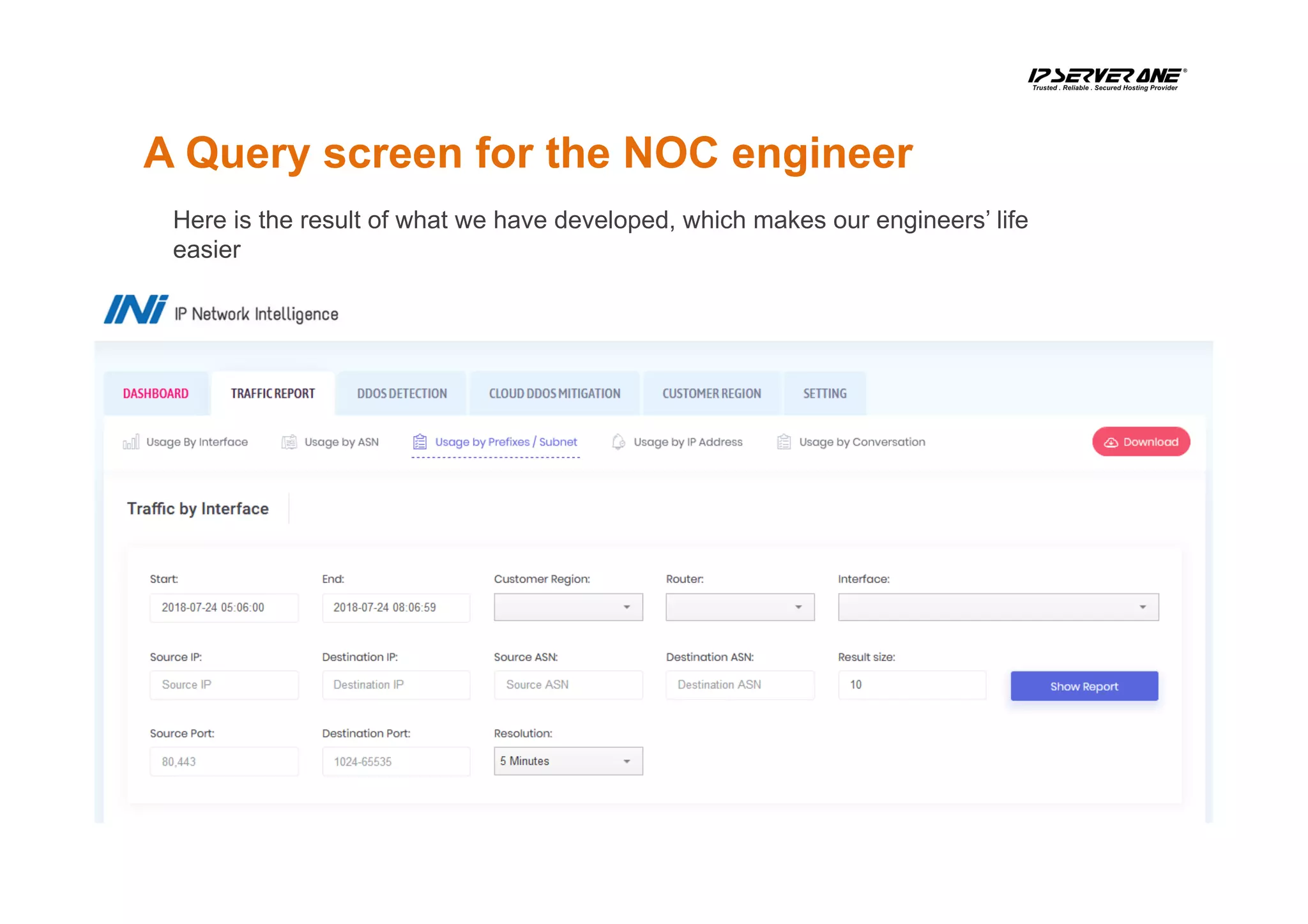Viewport: 1308px width, 924px height.
Task: Select the Usage by IP Address sub-tab
Action: pyautogui.click(x=677, y=442)
